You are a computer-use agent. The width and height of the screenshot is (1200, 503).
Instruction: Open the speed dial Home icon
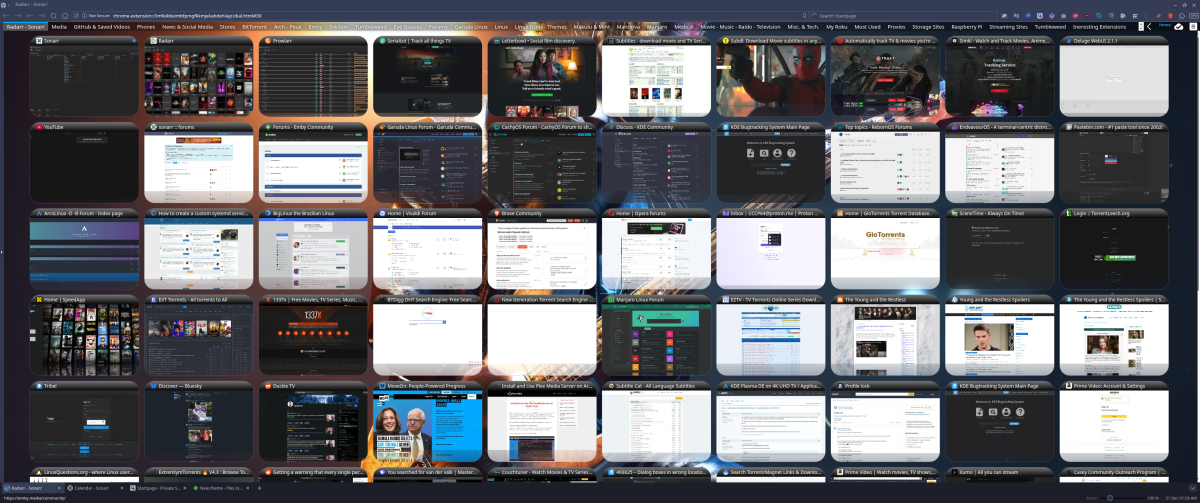pos(1164,25)
